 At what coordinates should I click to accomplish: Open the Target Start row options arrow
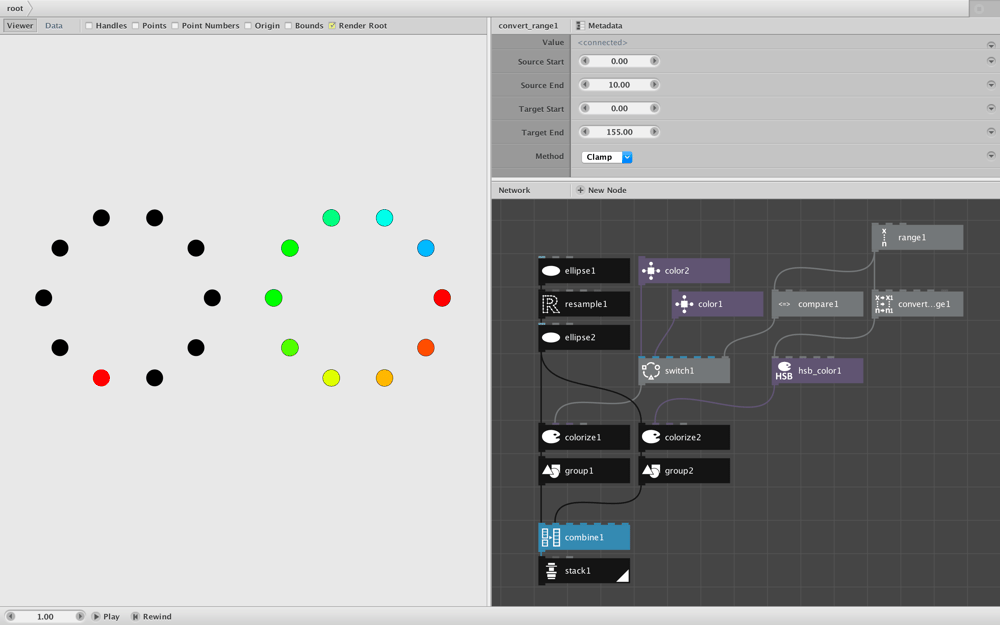[991, 108]
